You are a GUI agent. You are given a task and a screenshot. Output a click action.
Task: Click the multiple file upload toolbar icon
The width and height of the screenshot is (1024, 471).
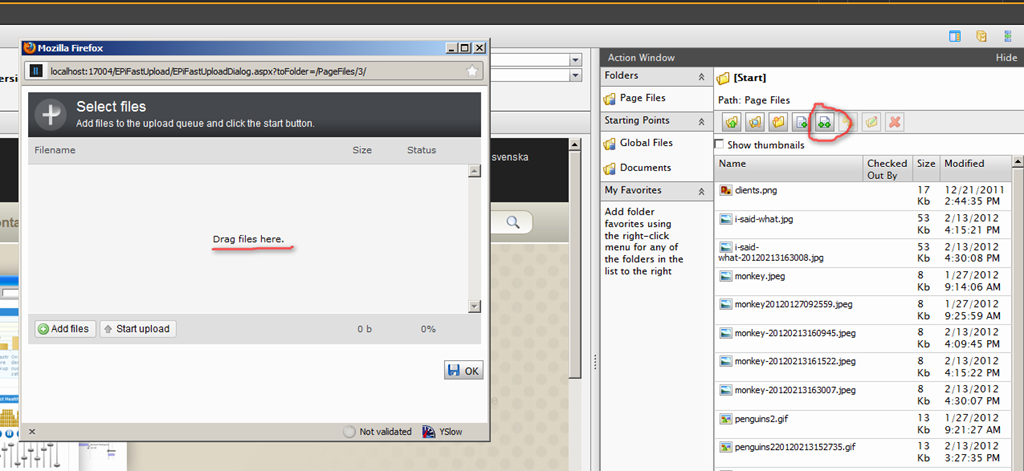pos(824,122)
